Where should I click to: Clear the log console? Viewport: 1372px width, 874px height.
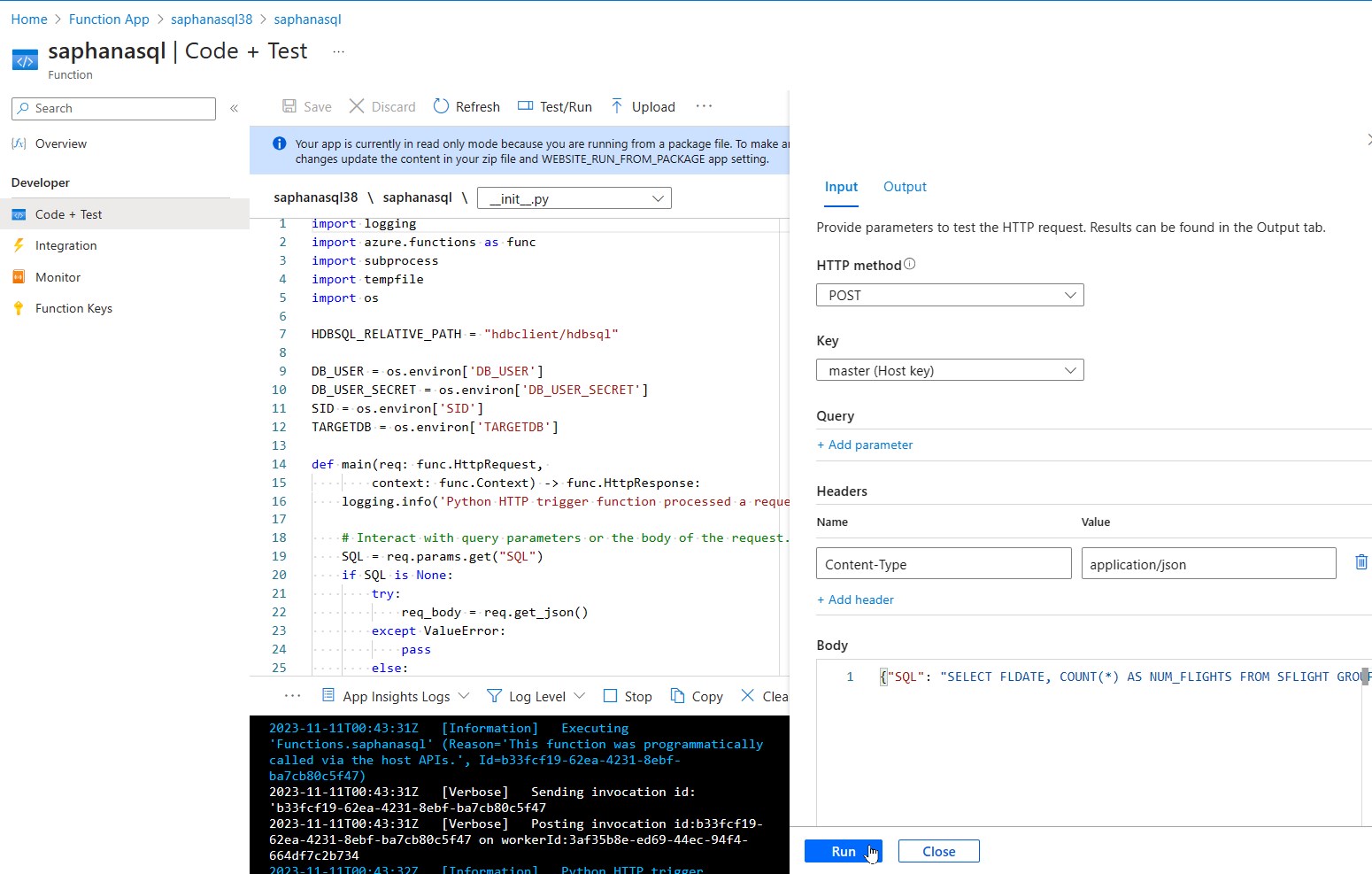pyautogui.click(x=765, y=696)
